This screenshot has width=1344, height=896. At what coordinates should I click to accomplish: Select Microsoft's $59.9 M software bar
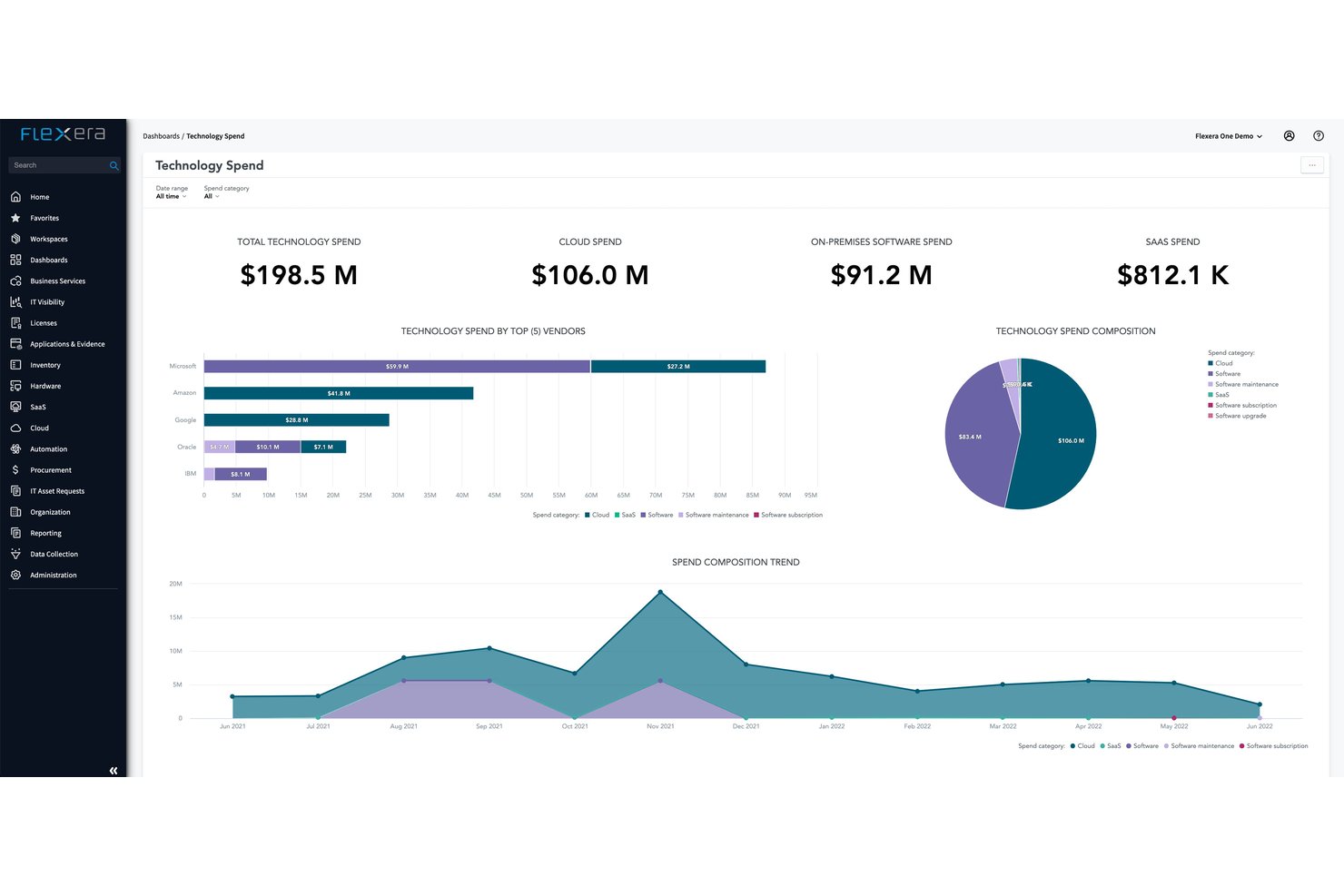(x=397, y=367)
